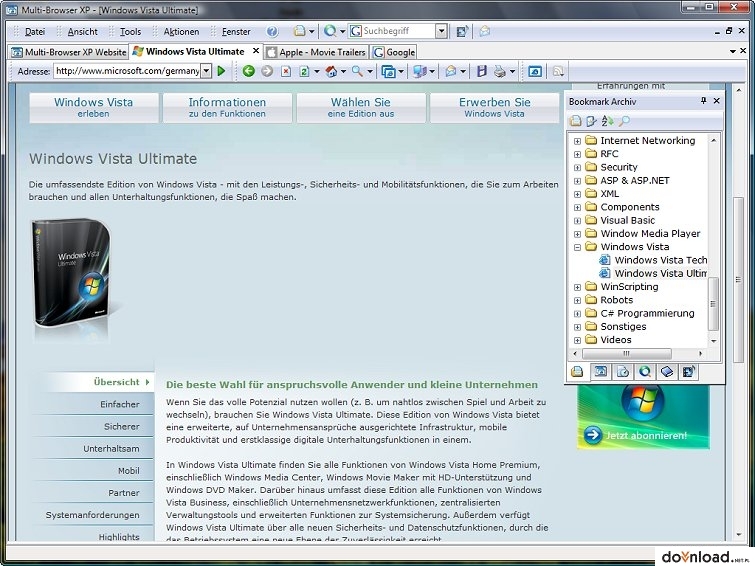Switch to the Multi-Browser XP Website tab
The width and height of the screenshot is (755, 566).
coord(69,52)
